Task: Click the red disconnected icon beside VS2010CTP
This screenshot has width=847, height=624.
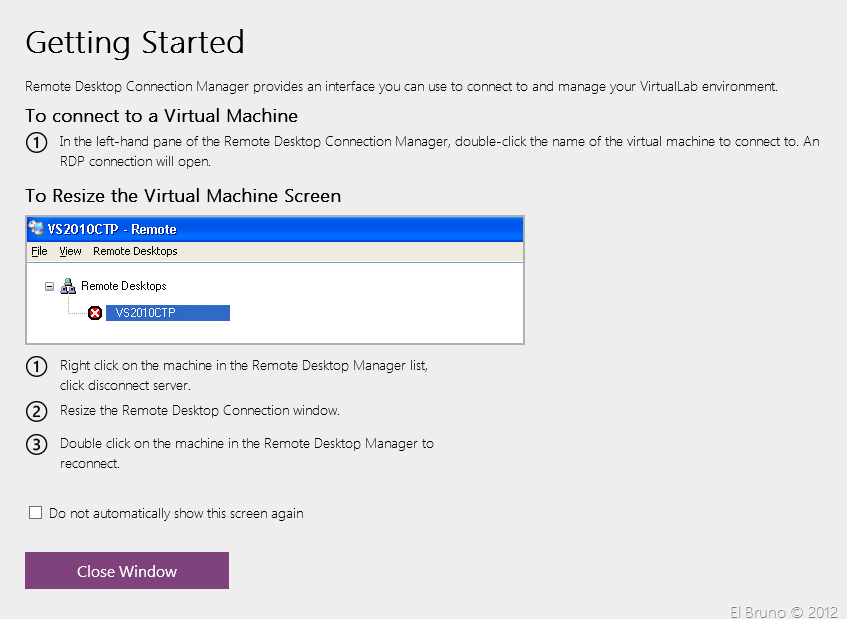Action: 95,313
